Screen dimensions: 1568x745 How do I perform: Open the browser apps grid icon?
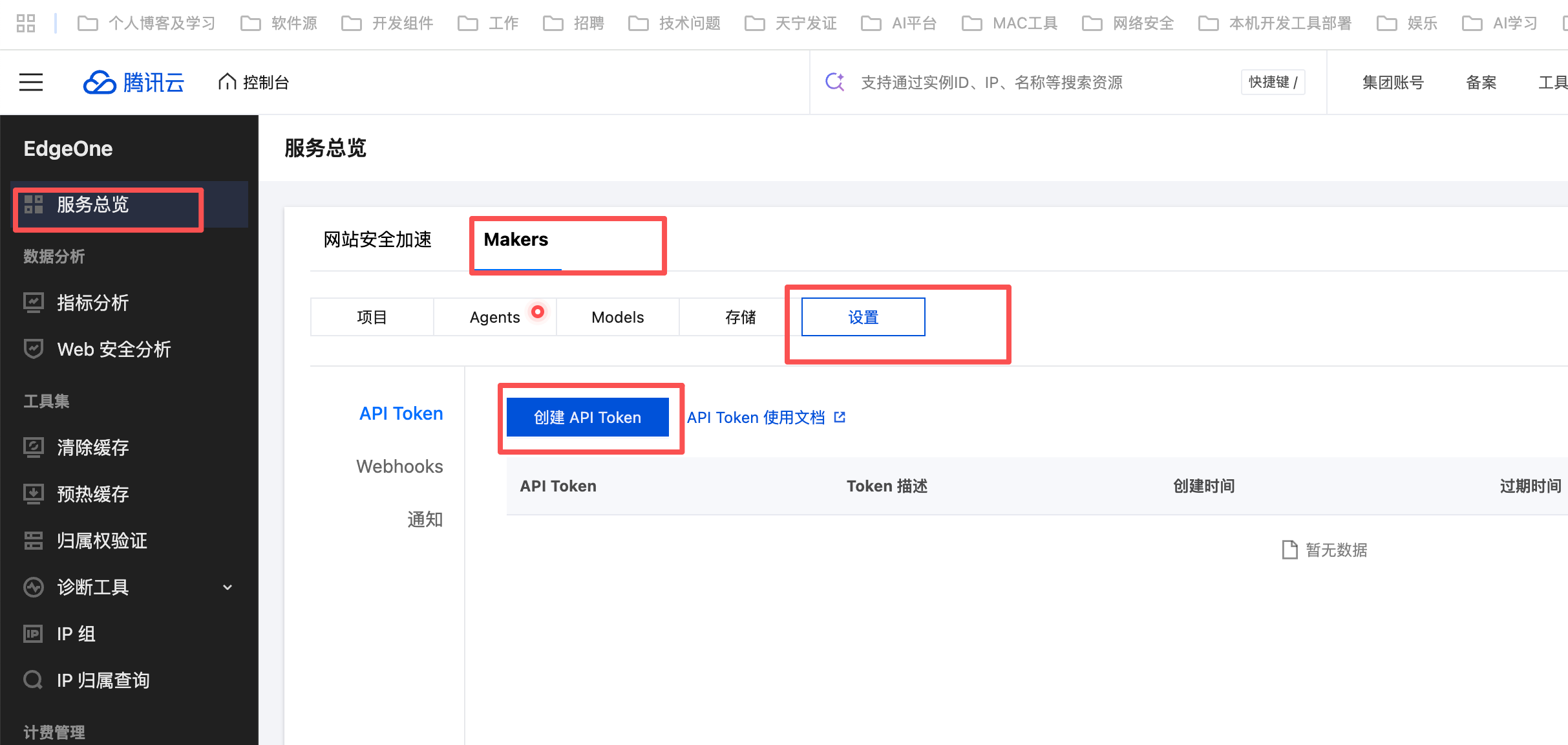(x=26, y=23)
